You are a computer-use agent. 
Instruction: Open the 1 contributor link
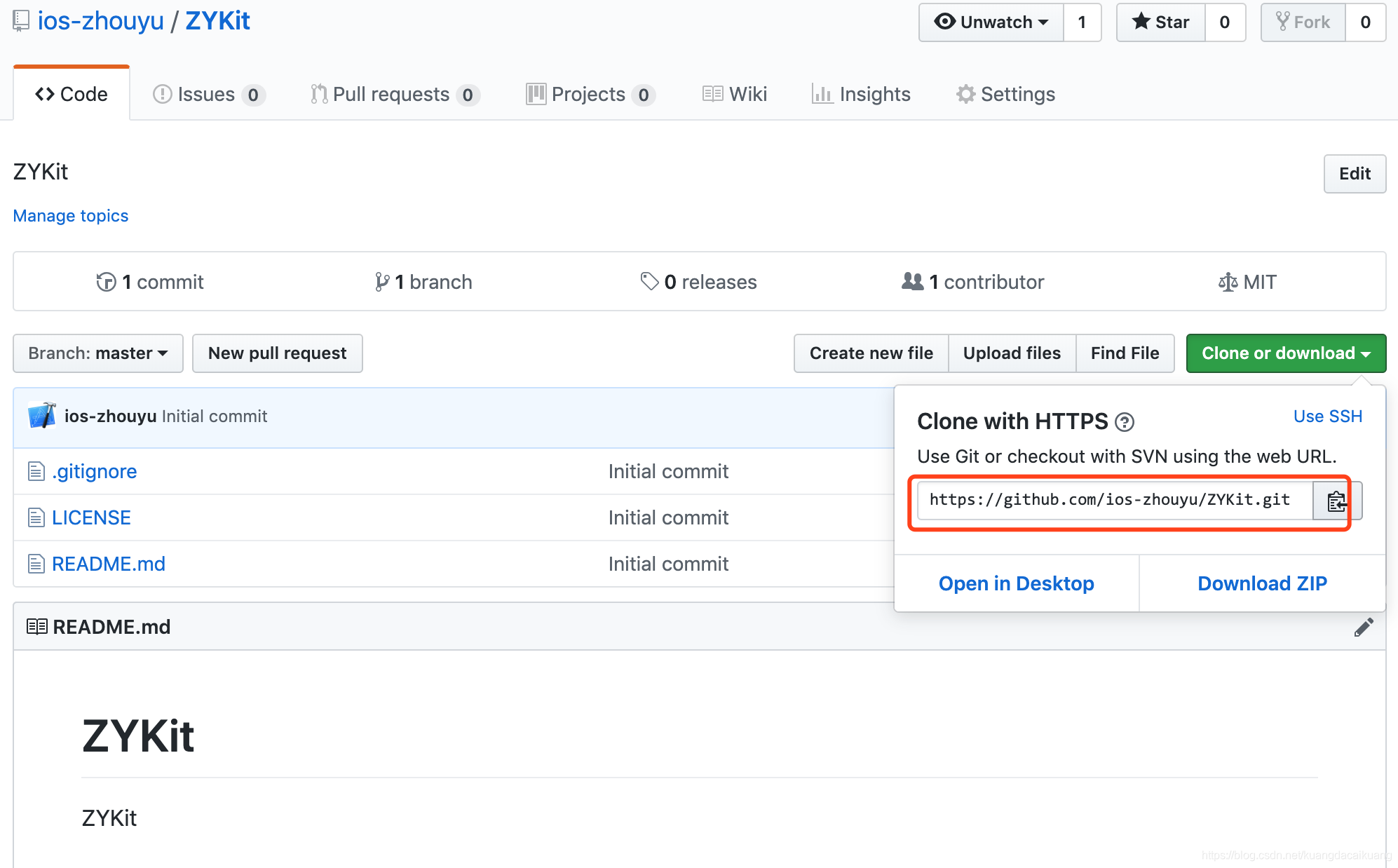tap(973, 282)
